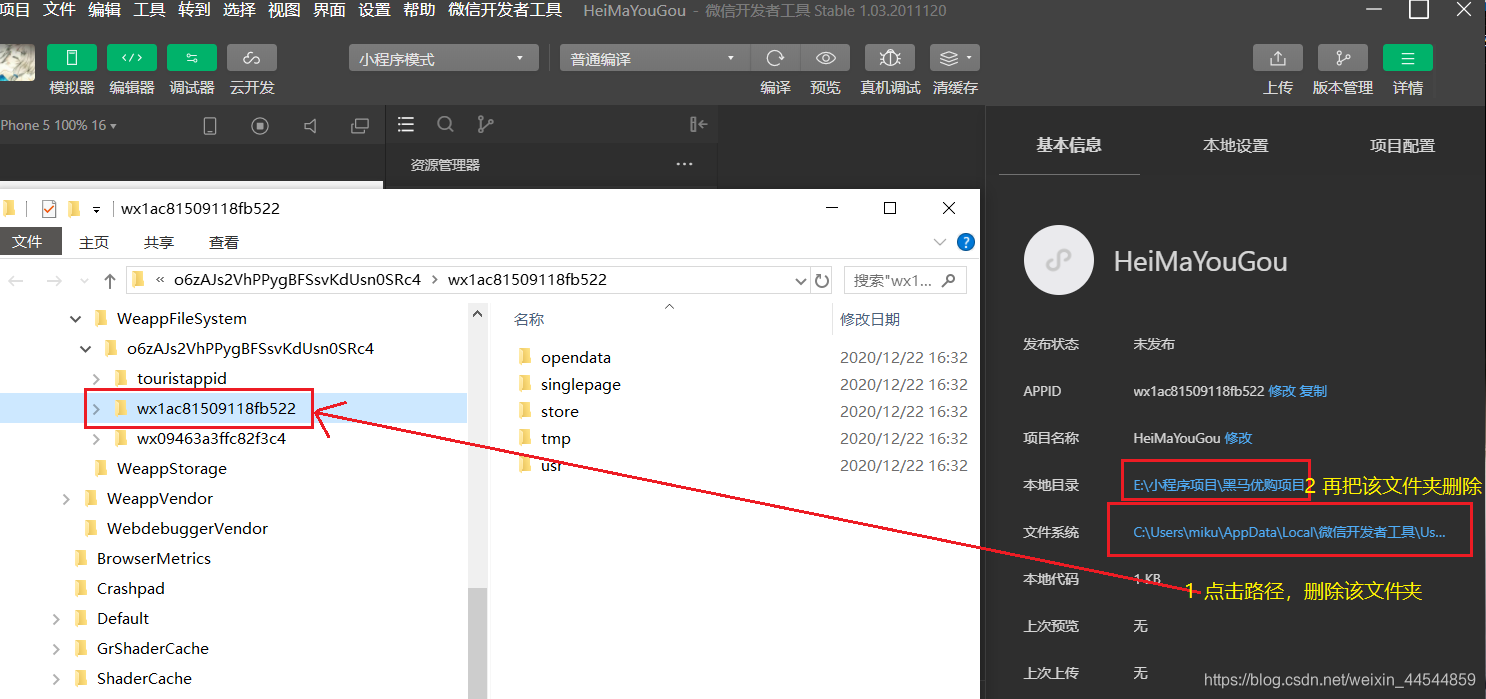Click the File Explorer help question mark icon
This screenshot has height=699, width=1486.
(966, 242)
